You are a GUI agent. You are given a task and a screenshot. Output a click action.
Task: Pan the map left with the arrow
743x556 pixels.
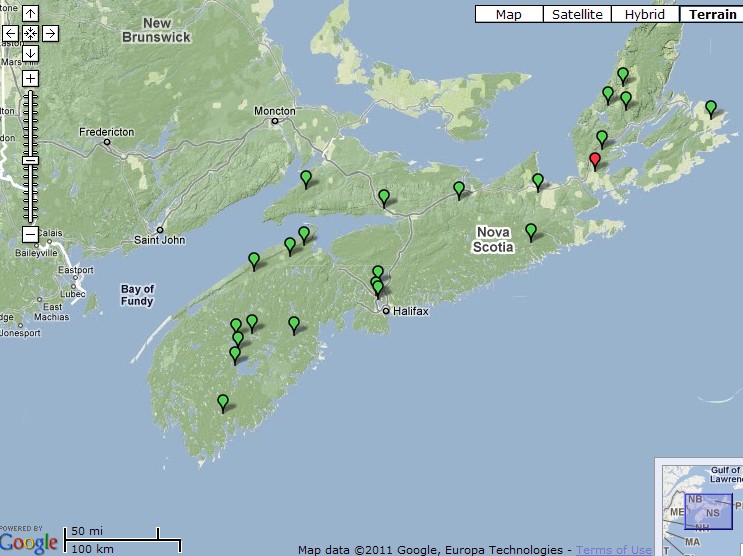pos(11,33)
